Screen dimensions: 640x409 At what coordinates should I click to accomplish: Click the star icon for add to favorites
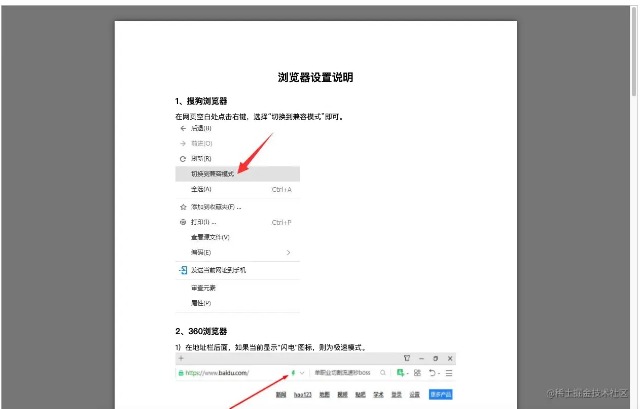182,206
